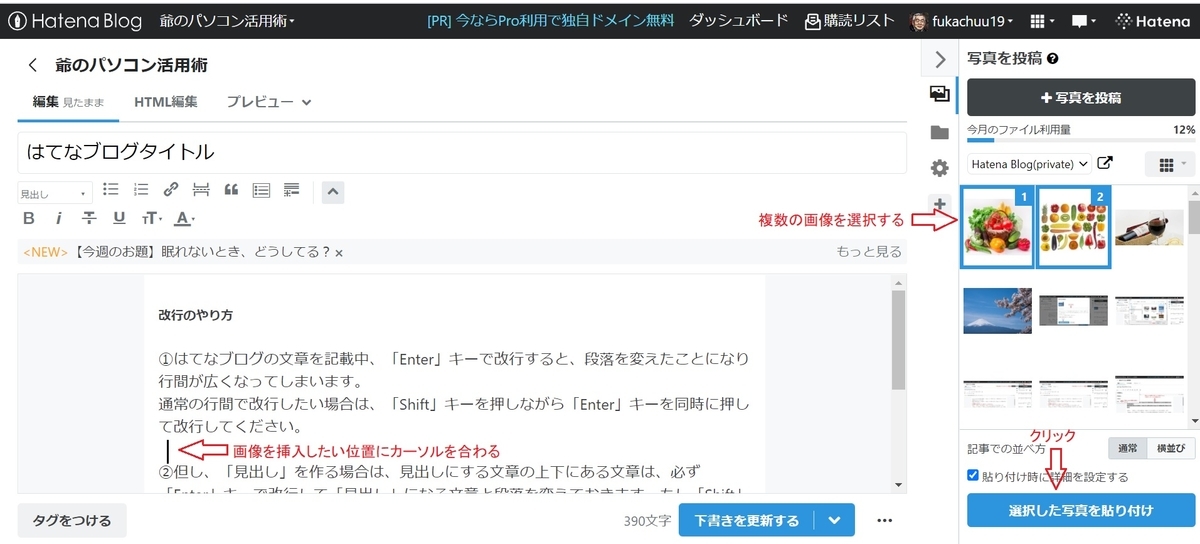
Task: Open the help question mark beside 写真を投稿
Action: (x=1052, y=59)
